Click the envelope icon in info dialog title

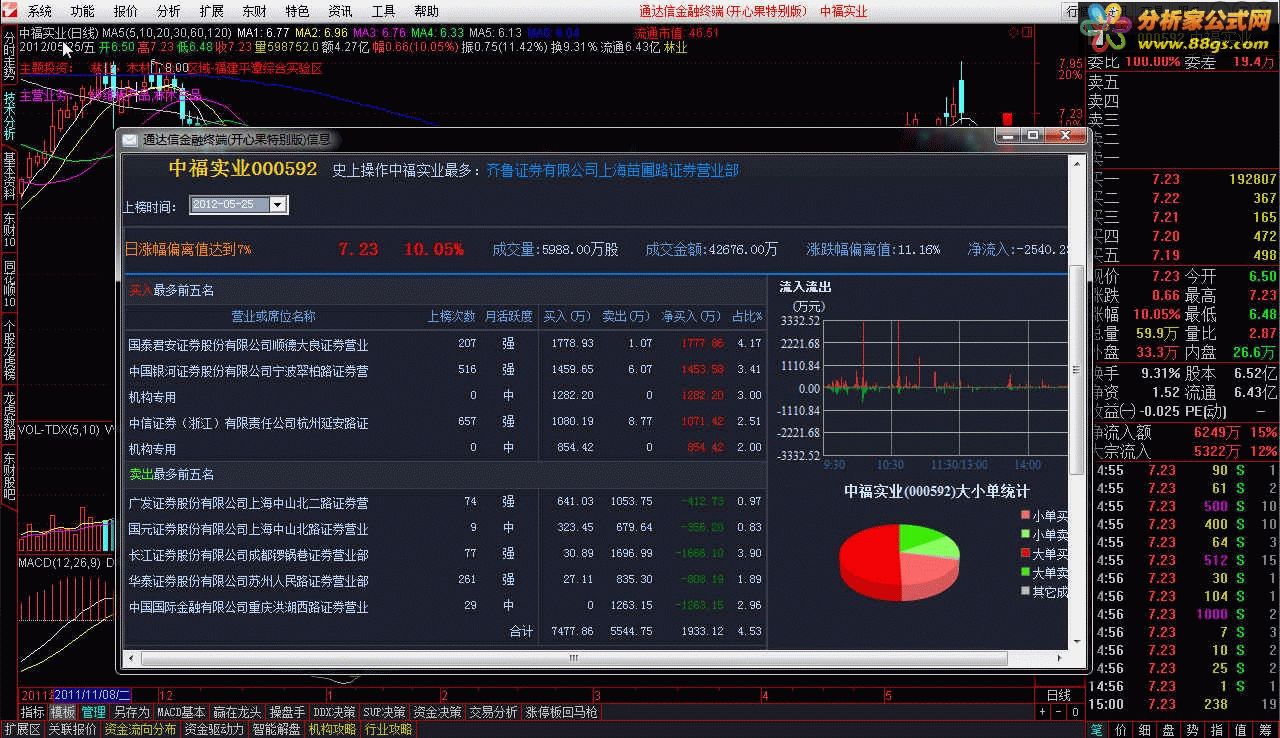(130, 140)
